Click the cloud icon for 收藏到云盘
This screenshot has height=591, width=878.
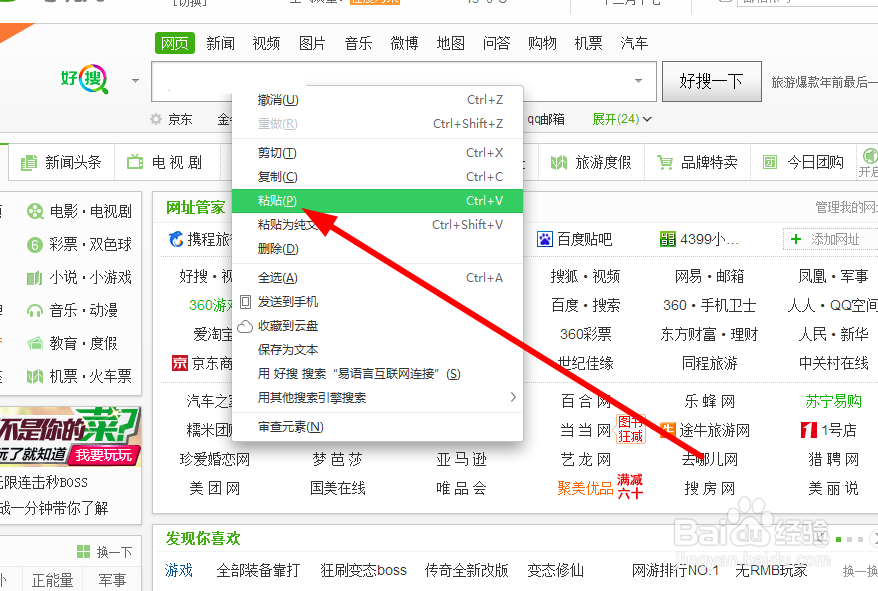[x=245, y=326]
